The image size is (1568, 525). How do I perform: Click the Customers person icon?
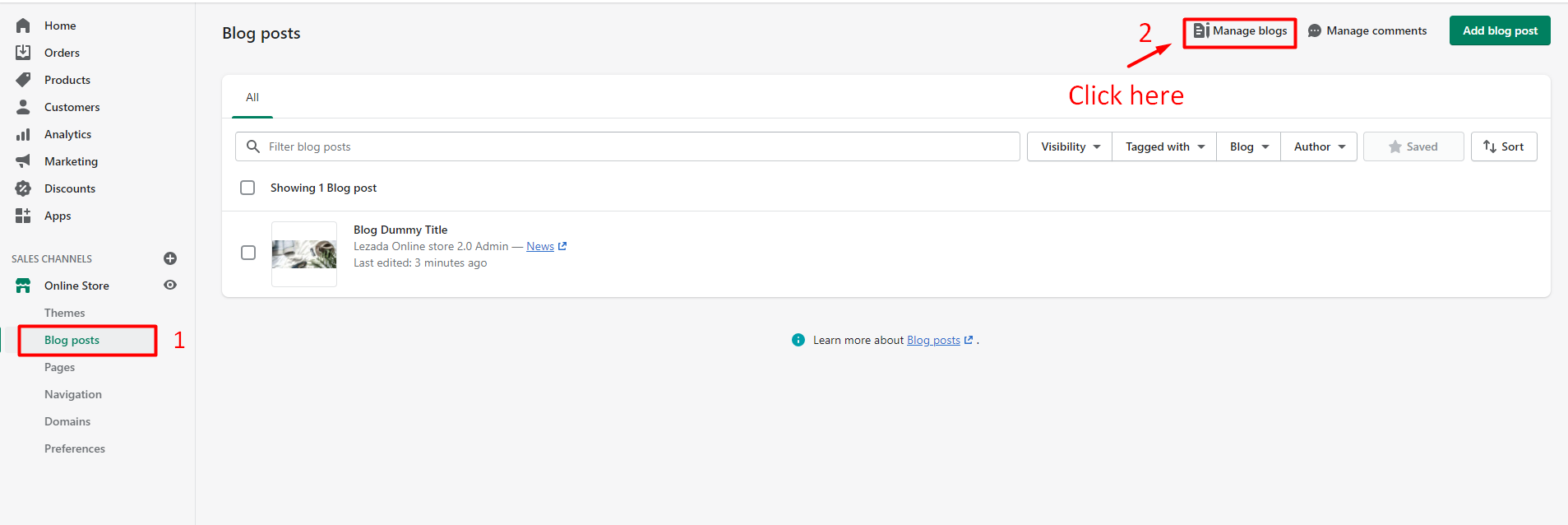pyautogui.click(x=23, y=107)
